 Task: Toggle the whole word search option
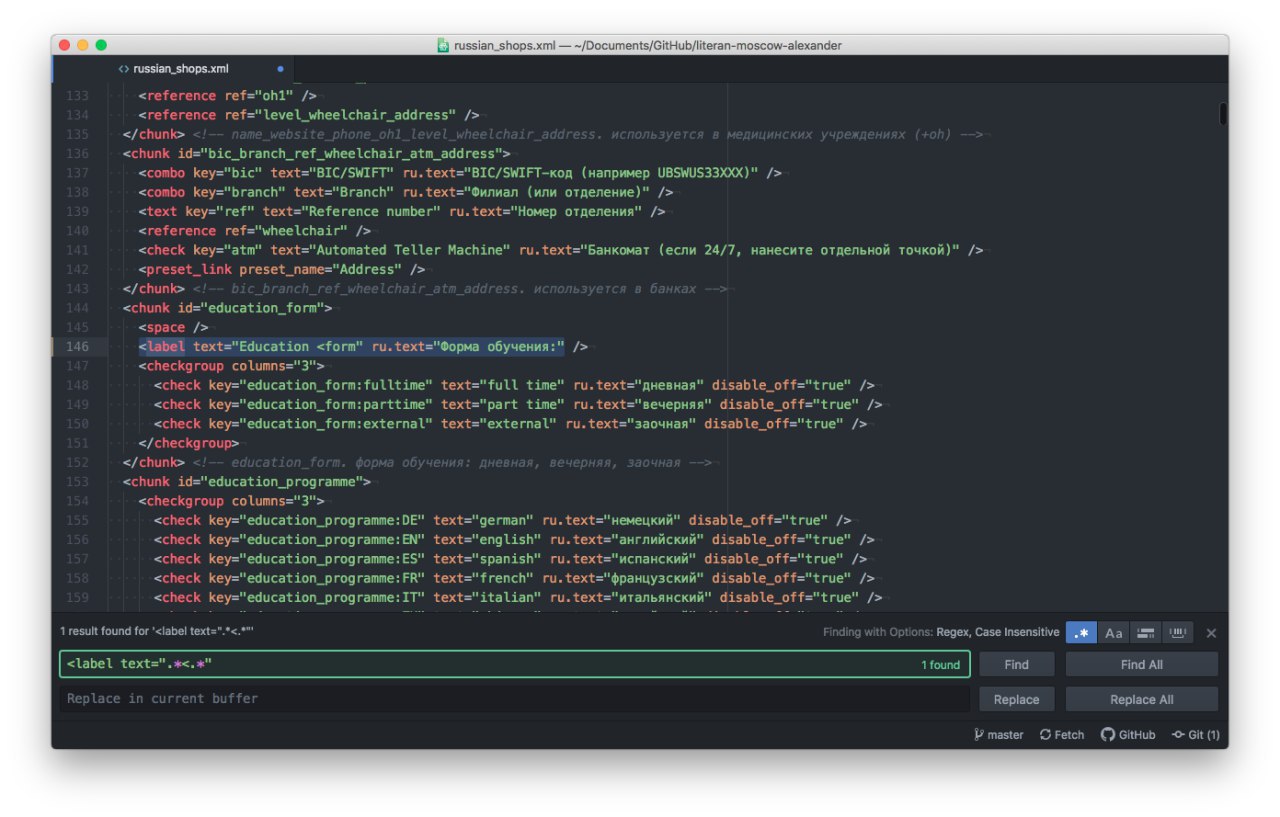tap(1178, 633)
